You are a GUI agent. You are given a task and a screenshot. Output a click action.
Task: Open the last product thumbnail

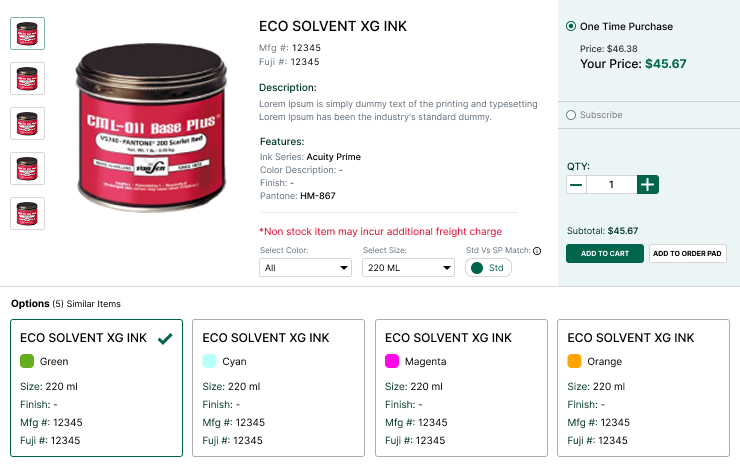coord(27,213)
